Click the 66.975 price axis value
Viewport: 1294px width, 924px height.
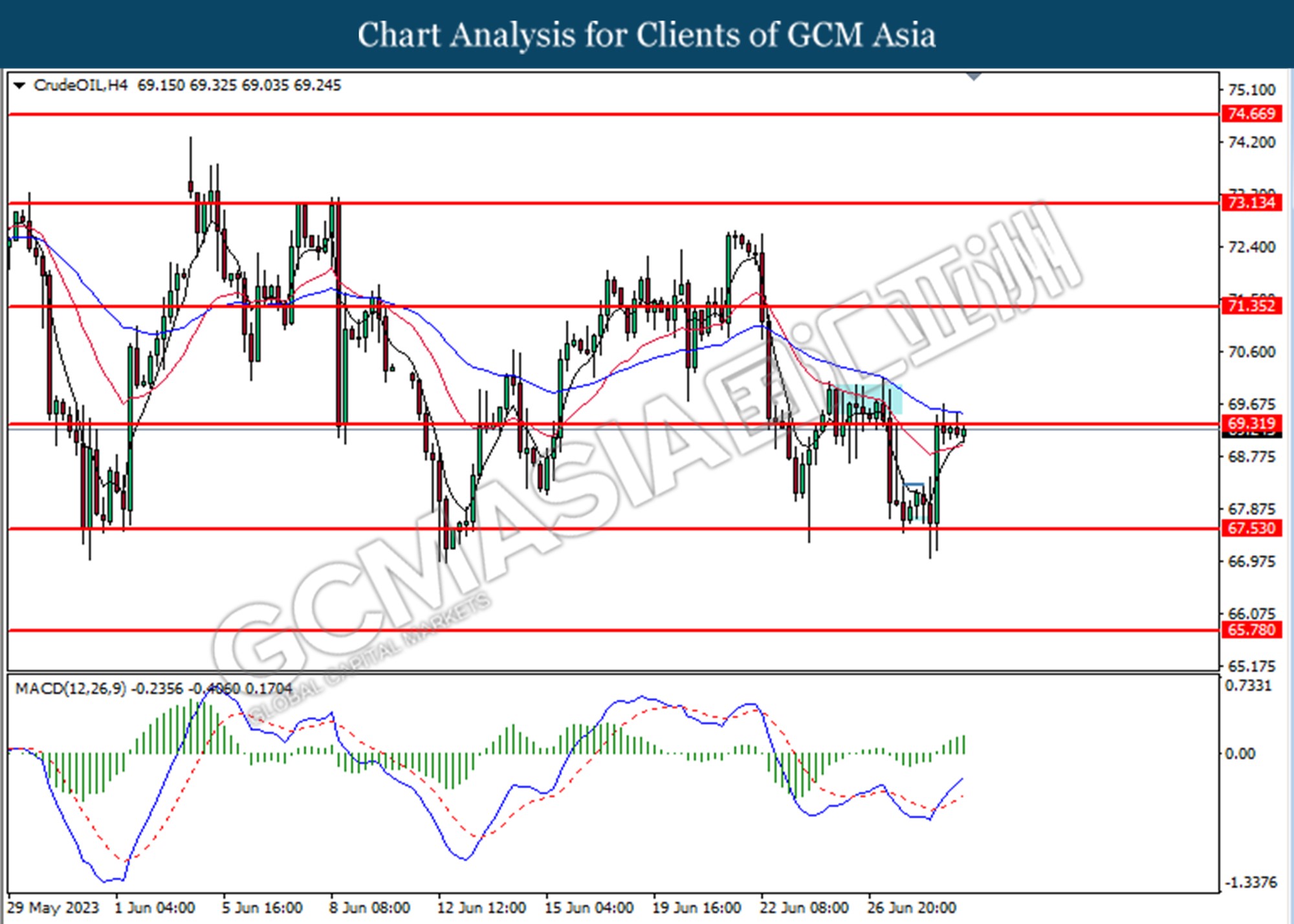click(1251, 561)
